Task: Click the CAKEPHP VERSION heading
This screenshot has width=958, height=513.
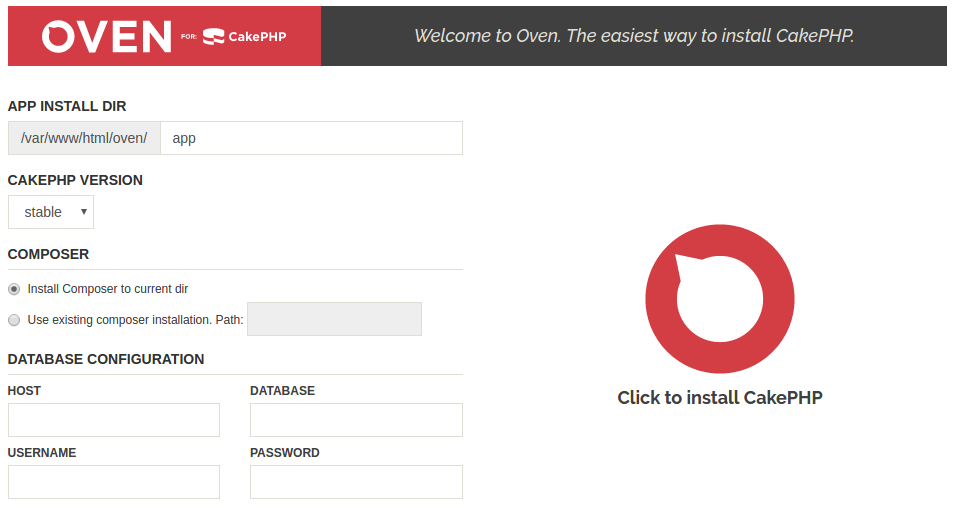Action: click(75, 180)
